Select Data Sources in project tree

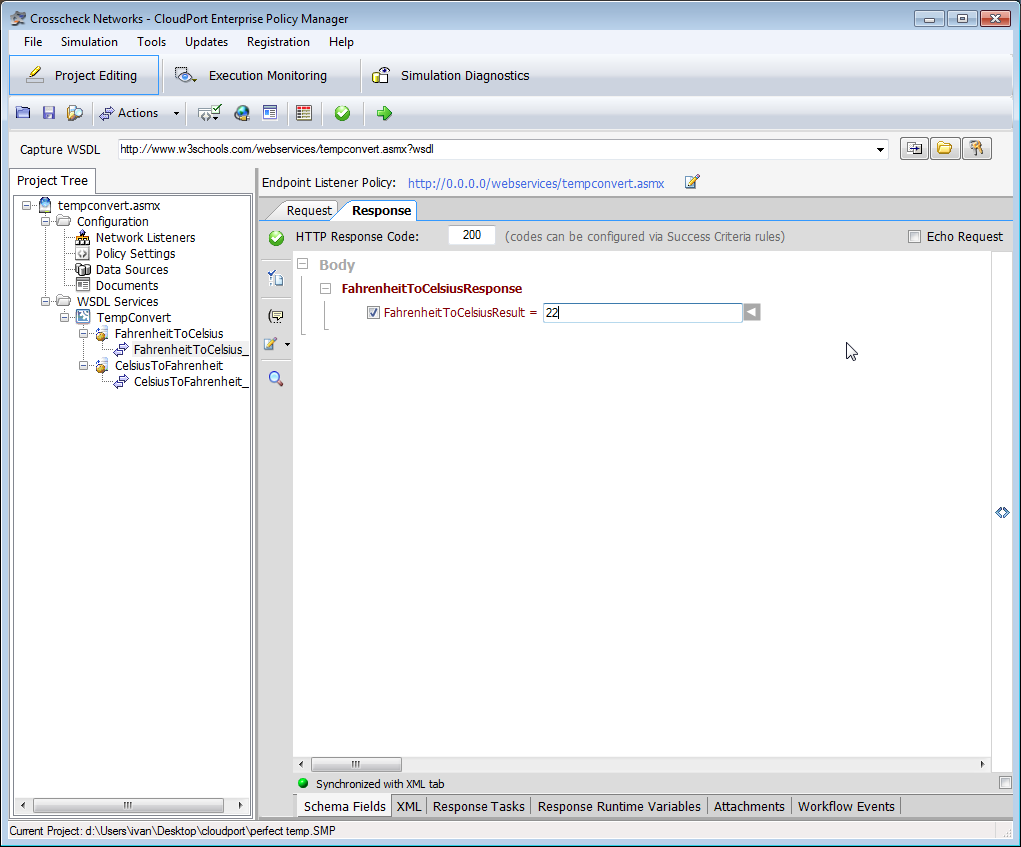coord(132,270)
